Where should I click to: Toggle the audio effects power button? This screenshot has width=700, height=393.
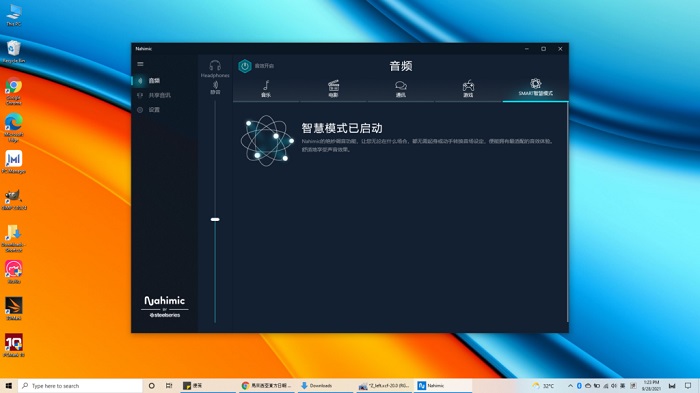tap(245, 66)
